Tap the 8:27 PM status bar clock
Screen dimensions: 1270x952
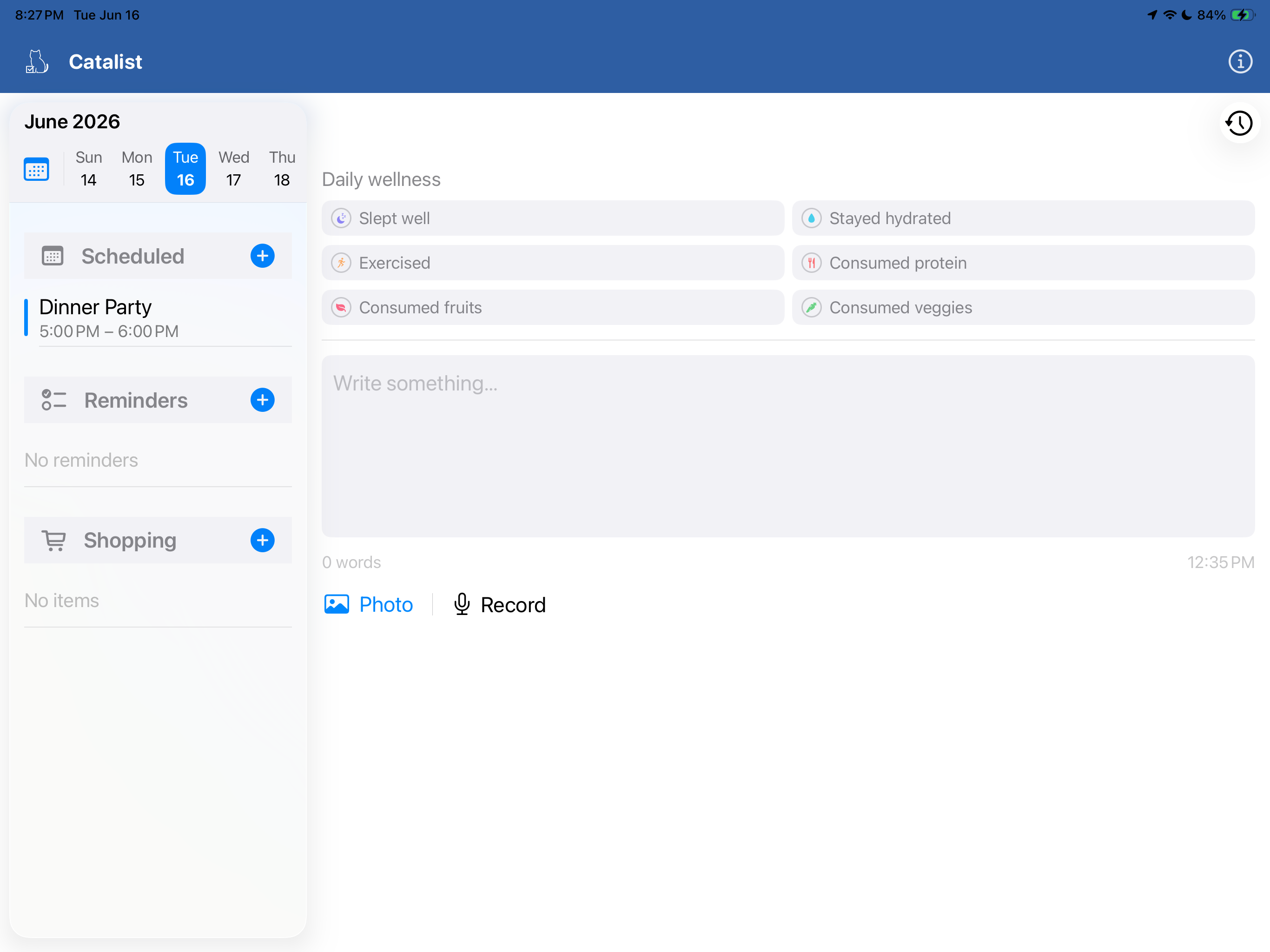click(x=39, y=15)
